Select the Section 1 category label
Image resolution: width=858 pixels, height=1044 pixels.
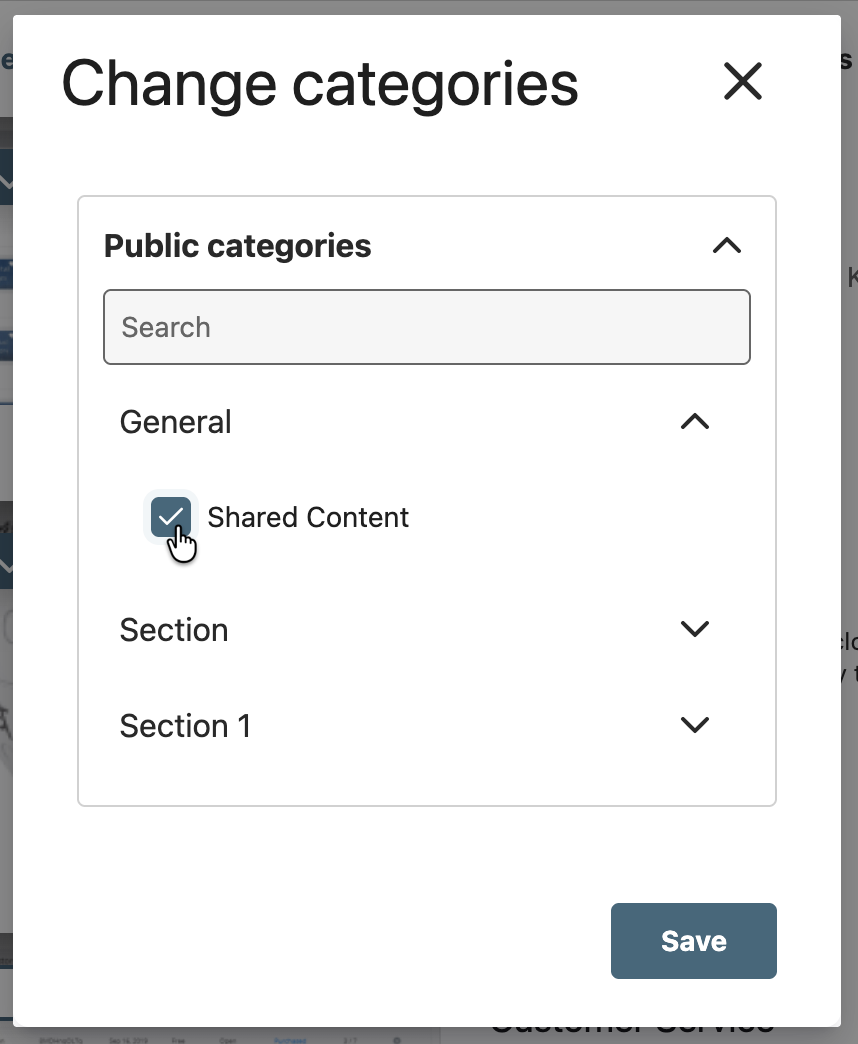(185, 726)
